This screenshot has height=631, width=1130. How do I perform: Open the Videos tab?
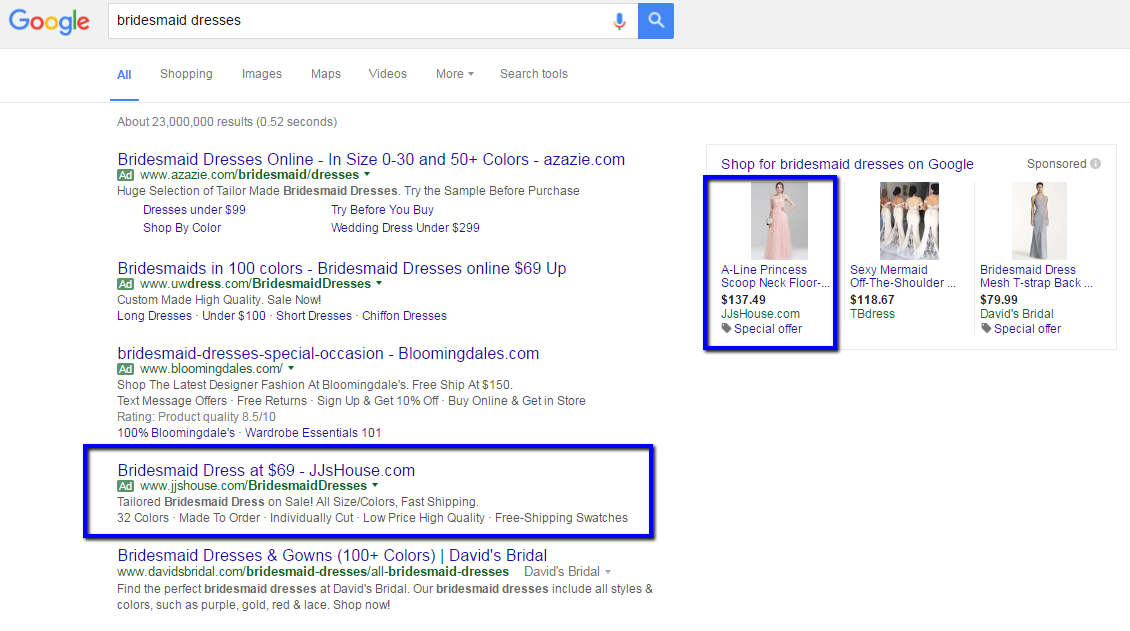[x=387, y=74]
